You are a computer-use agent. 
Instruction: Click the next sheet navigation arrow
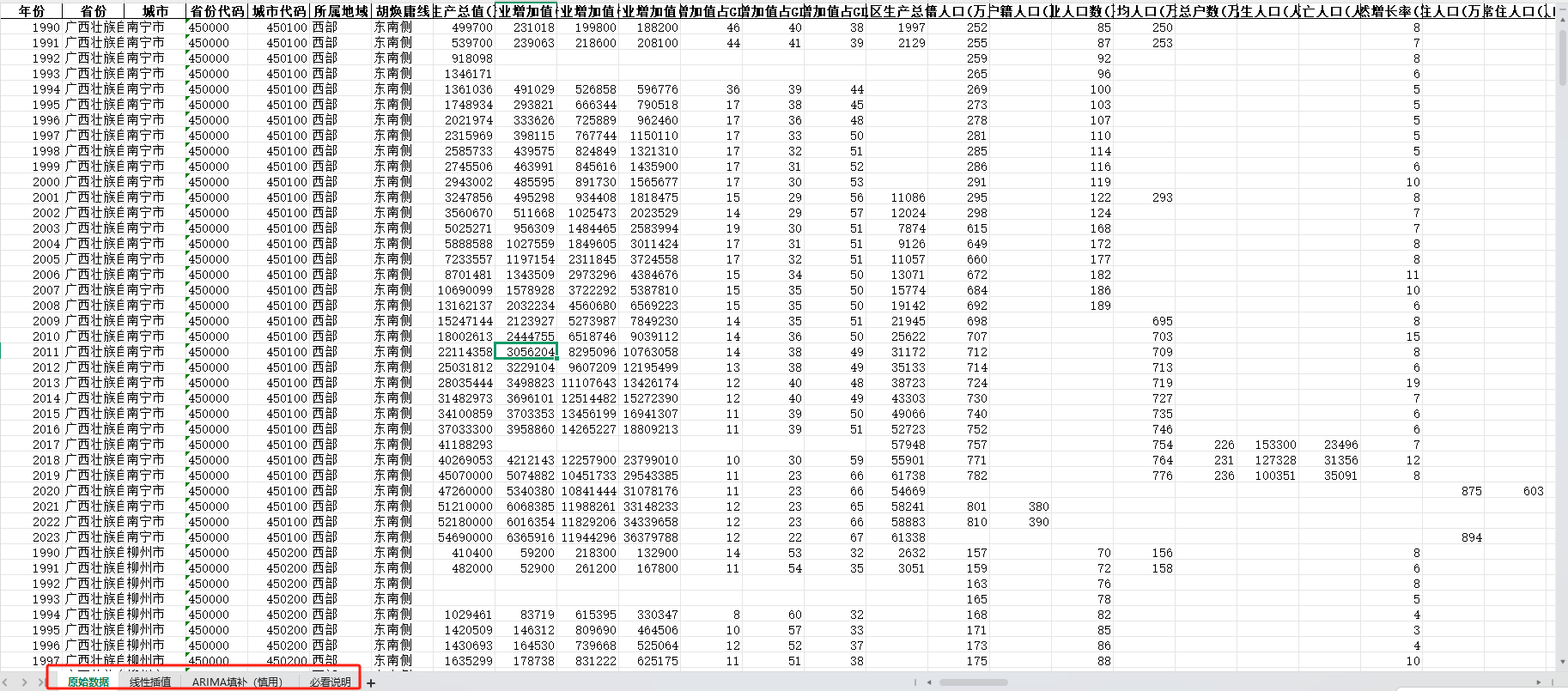(x=23, y=682)
